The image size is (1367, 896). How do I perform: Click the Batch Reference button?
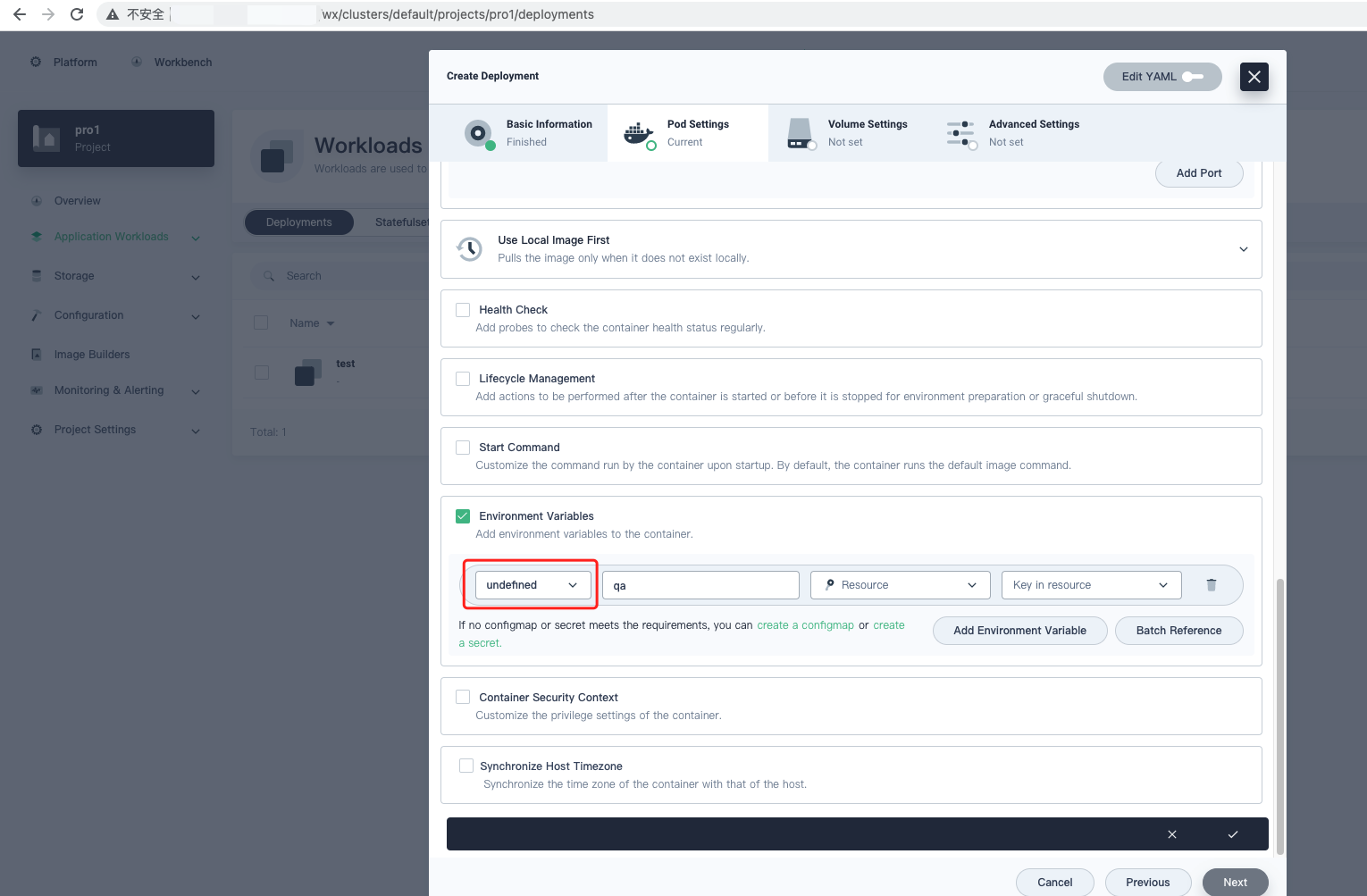[x=1178, y=630]
